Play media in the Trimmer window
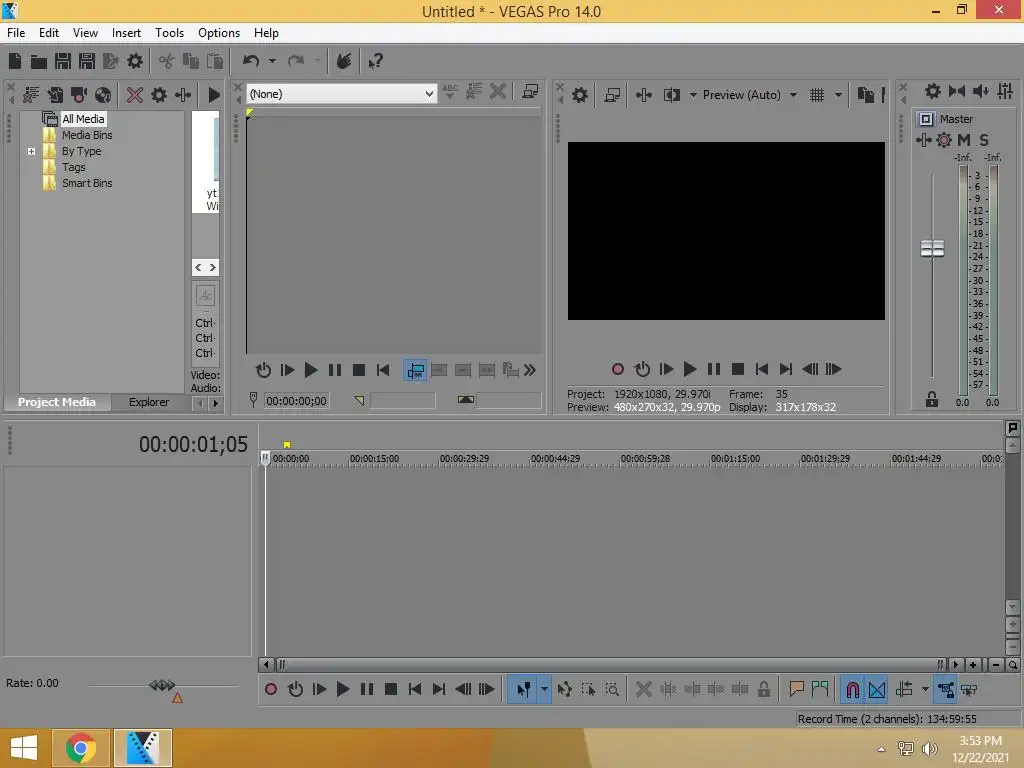The image size is (1024, 768). (x=311, y=370)
